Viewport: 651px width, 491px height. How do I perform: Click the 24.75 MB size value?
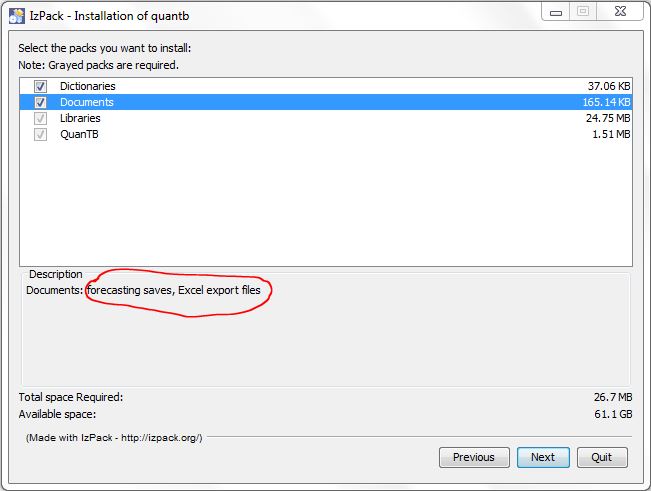click(x=608, y=118)
